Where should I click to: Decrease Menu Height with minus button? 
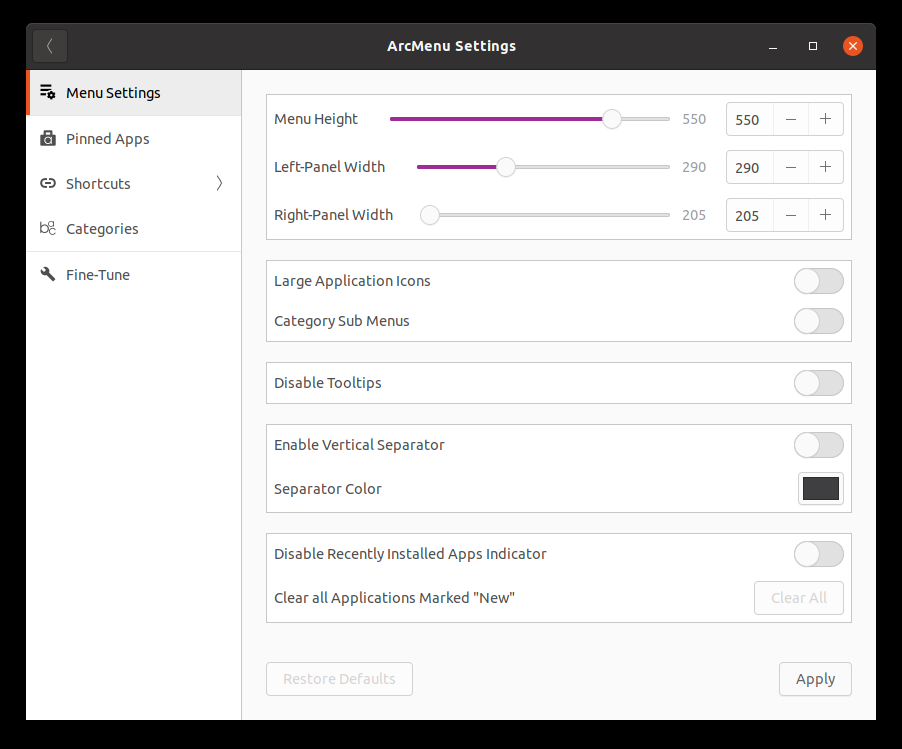[791, 119]
